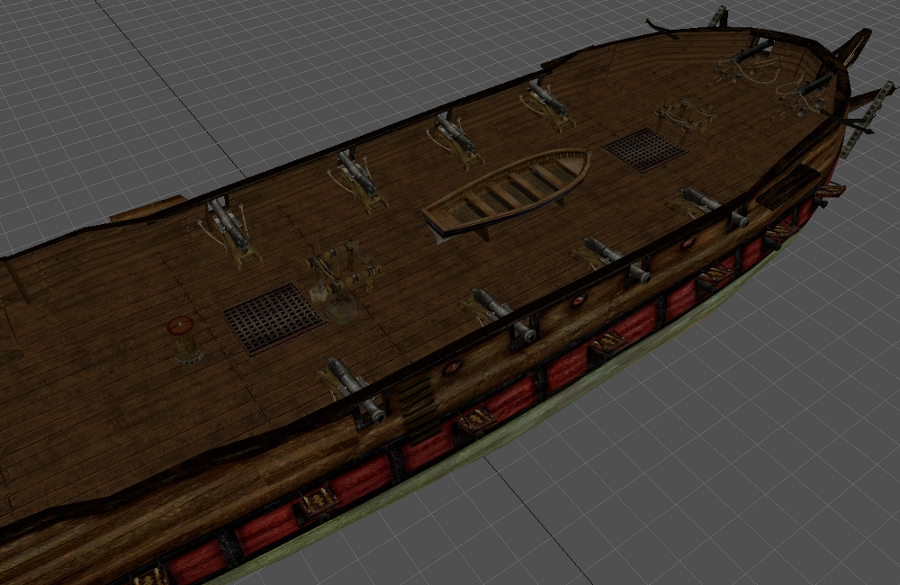This screenshot has width=900, height=585.
Task: Select the orange-topped capstan on the deck
Action: (184, 341)
